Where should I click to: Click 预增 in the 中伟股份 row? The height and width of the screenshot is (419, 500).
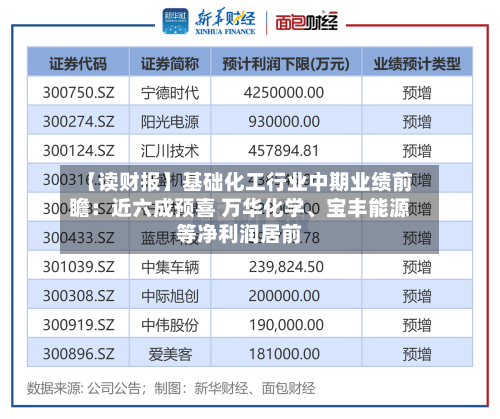tap(417, 325)
